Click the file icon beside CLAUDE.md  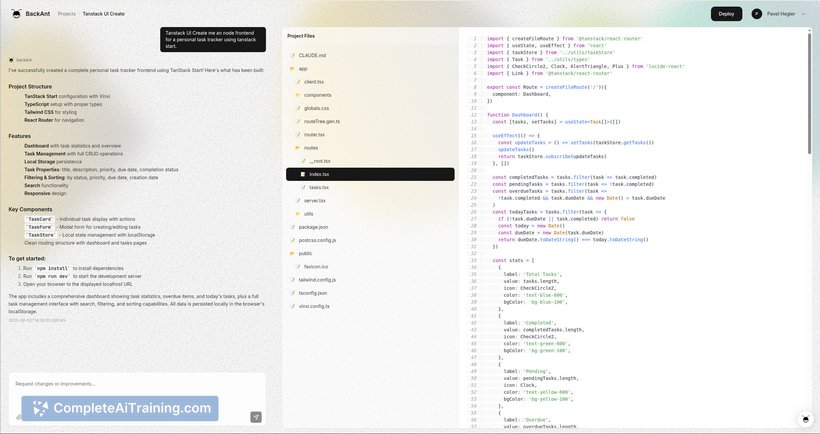pyautogui.click(x=293, y=55)
